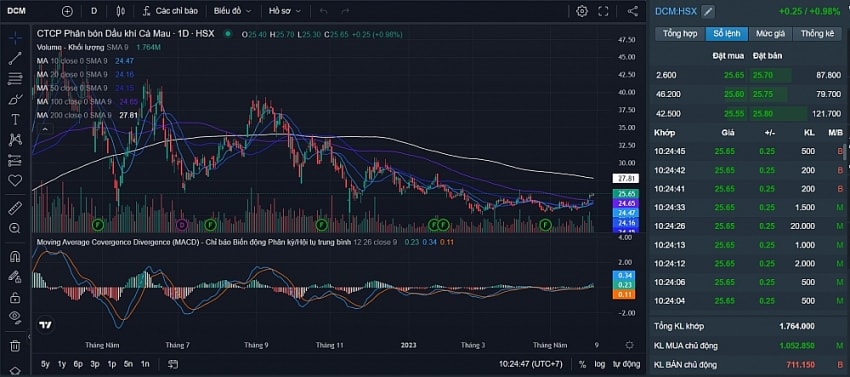This screenshot has height=377, width=850.
Task: Open chart settings gear icon
Action: [582, 11]
